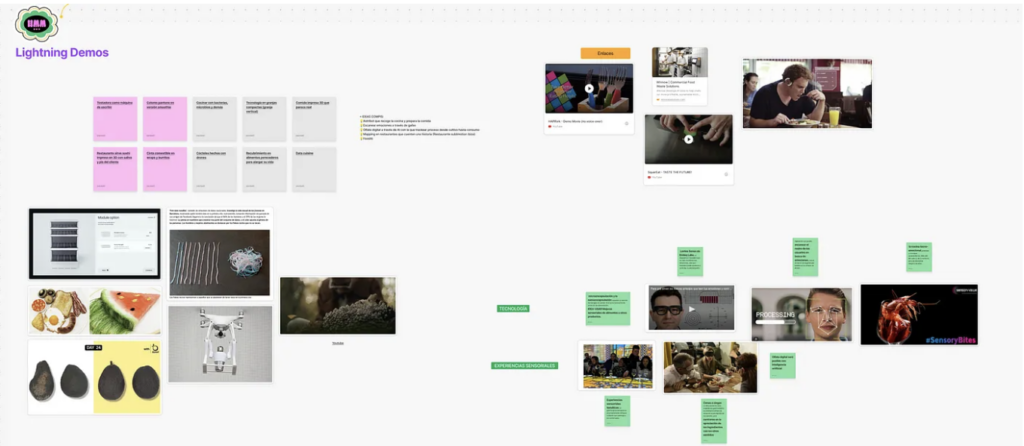Play the HAPIfork demo movie video
1024x446 pixels.
tap(589, 88)
